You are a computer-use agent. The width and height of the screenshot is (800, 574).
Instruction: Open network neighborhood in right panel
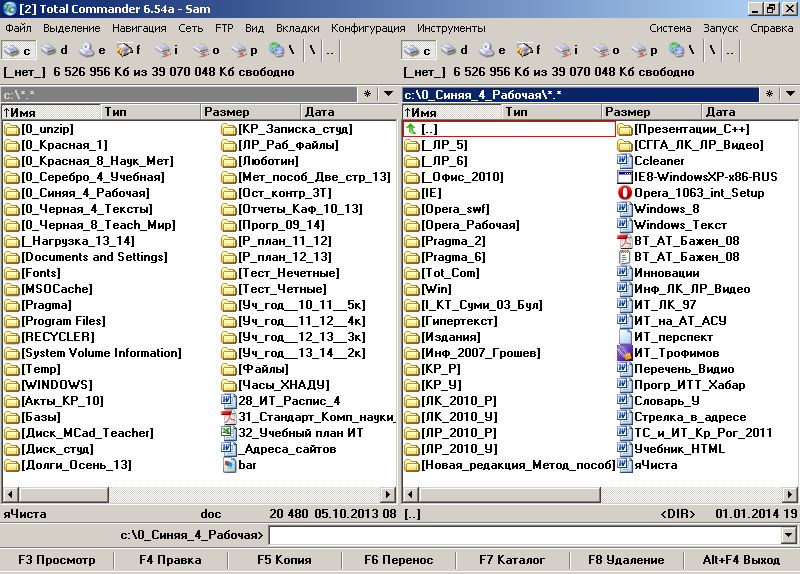click(682, 51)
